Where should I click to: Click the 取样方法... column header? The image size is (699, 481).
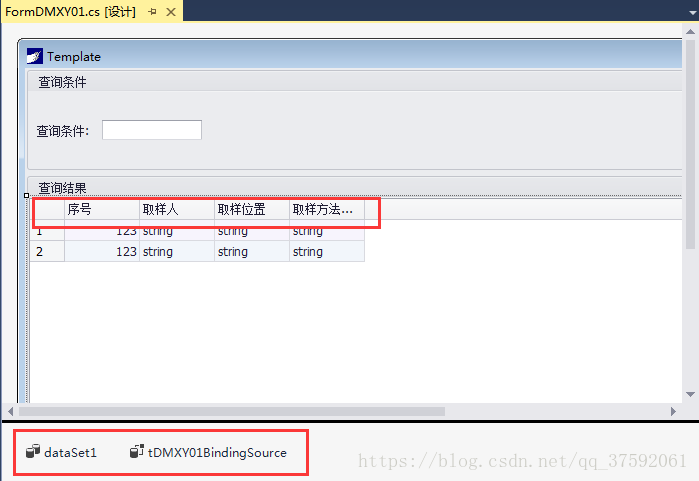click(327, 209)
